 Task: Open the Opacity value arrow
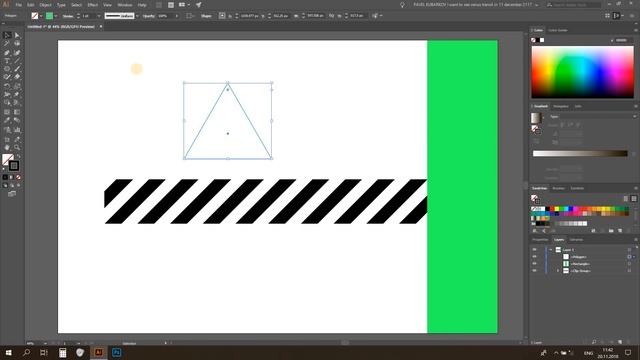(x=177, y=16)
